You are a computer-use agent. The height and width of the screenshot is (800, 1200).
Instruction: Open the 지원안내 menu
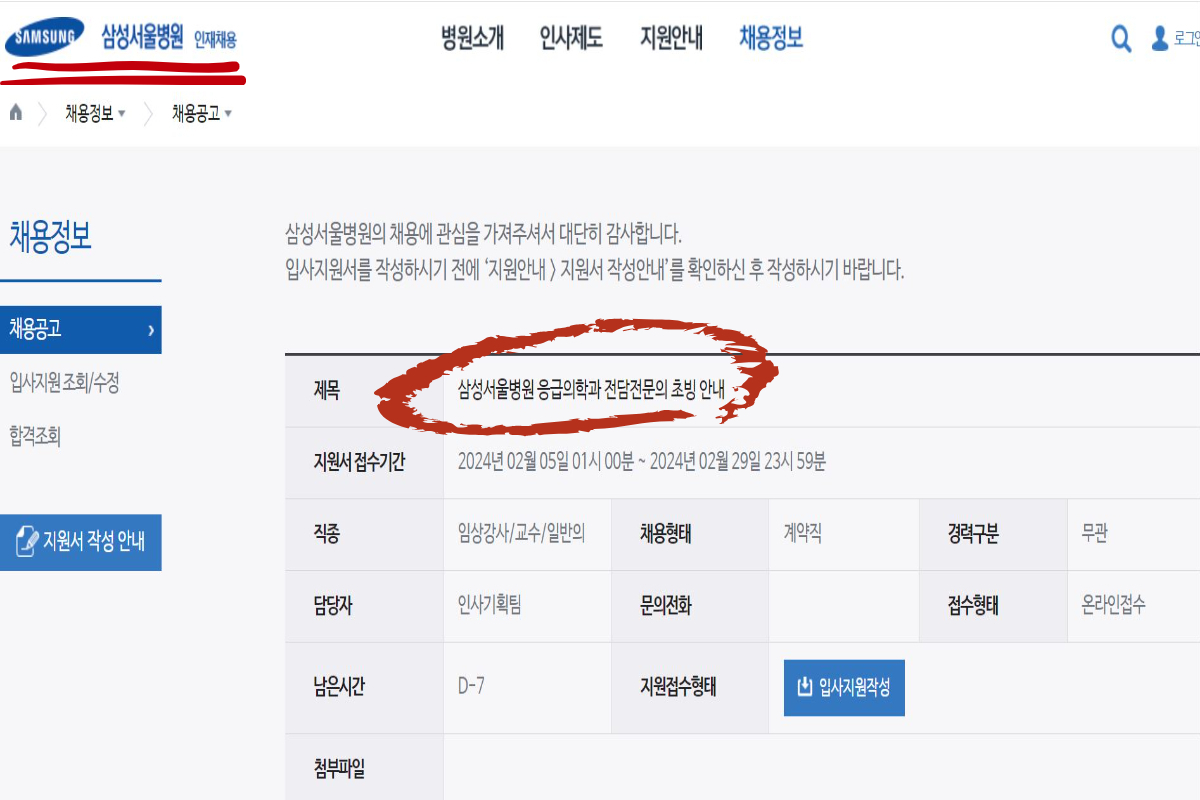coord(671,39)
